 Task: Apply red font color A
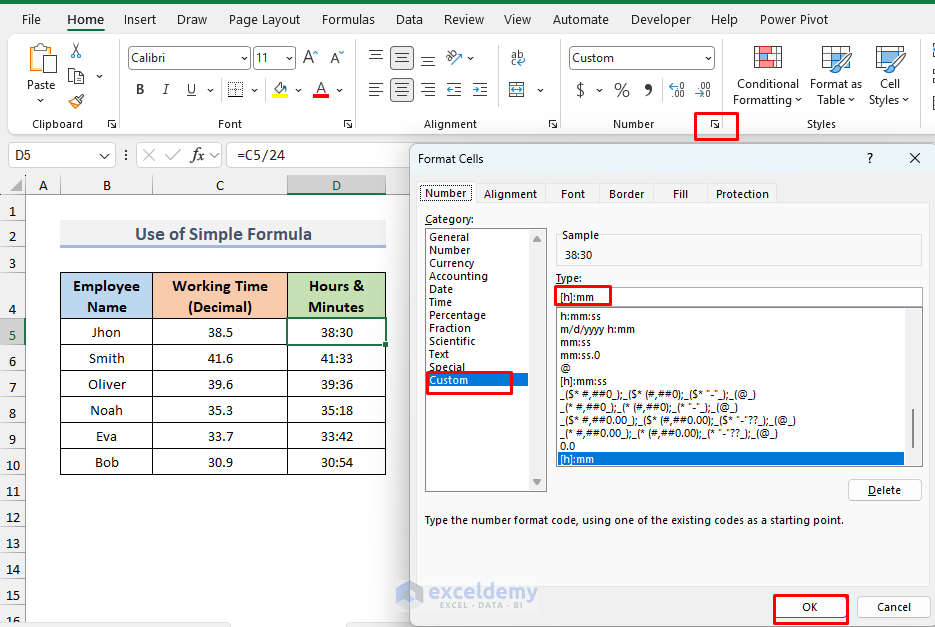click(x=321, y=89)
